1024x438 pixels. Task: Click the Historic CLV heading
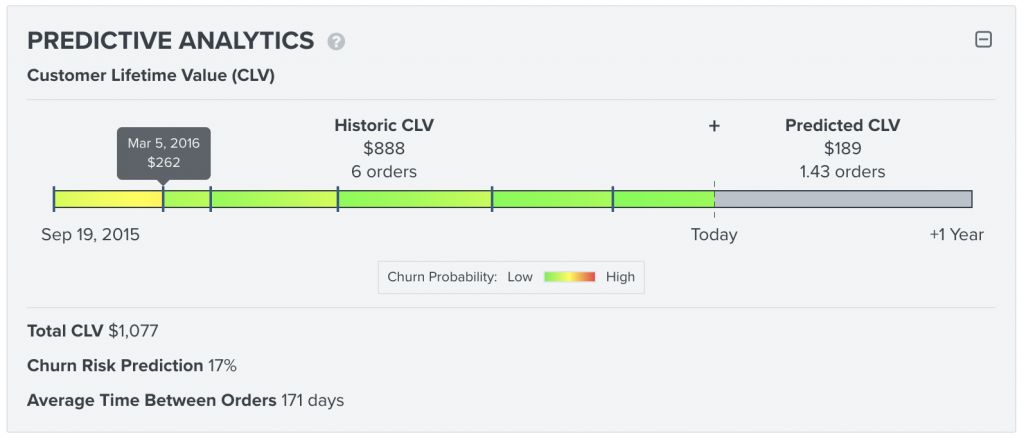pyautogui.click(x=384, y=125)
